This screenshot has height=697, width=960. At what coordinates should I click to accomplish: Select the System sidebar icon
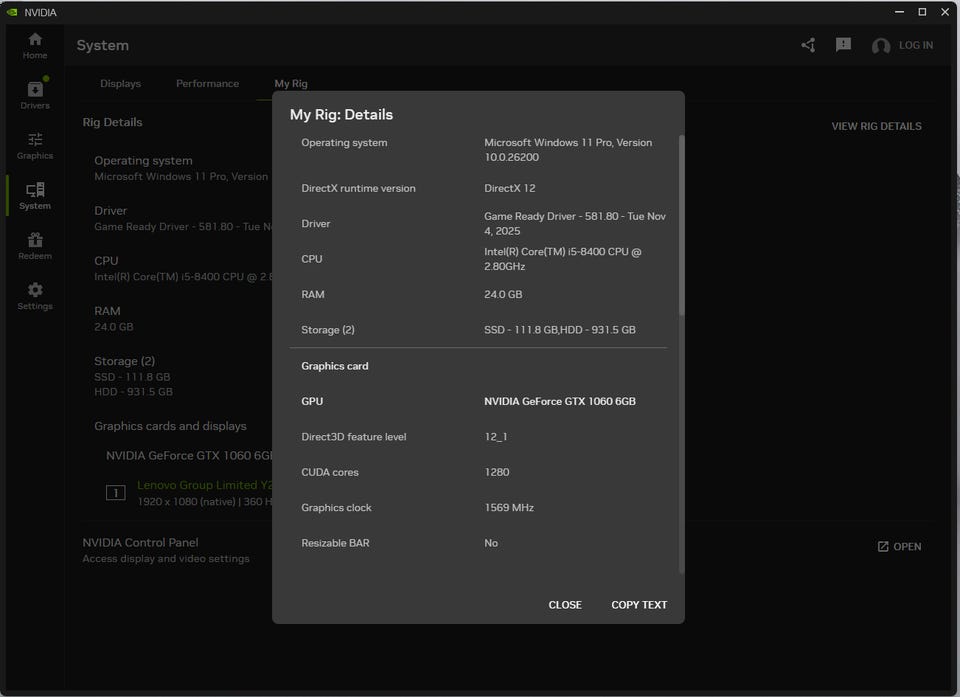pos(35,190)
